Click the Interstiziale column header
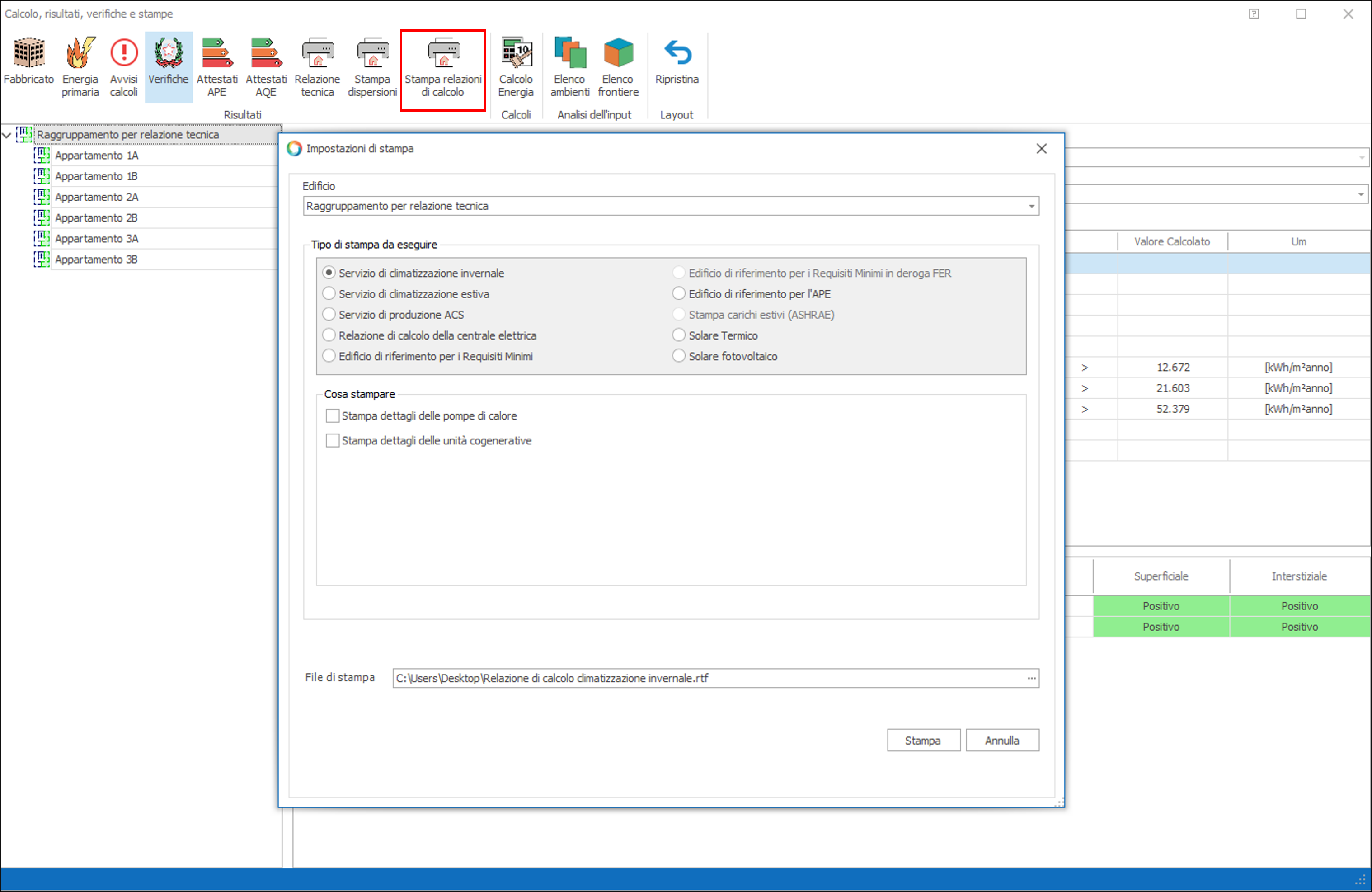 (1300, 576)
